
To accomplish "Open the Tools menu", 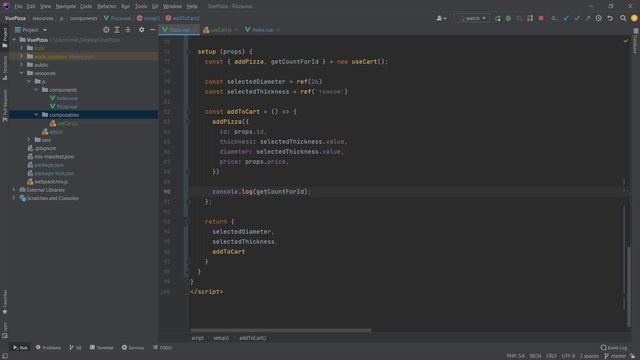I will 141,7.
